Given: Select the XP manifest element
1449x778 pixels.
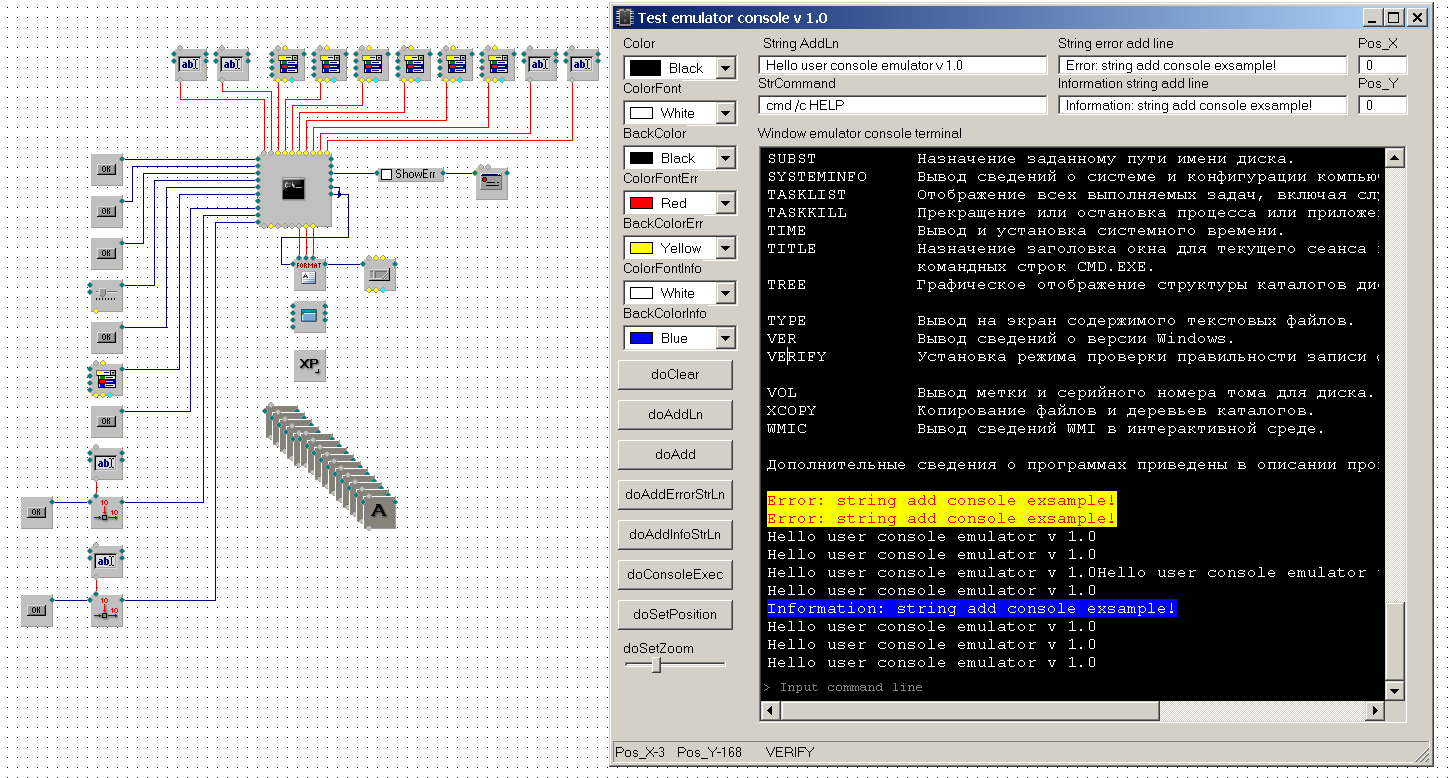Looking at the screenshot, I should 309,366.
